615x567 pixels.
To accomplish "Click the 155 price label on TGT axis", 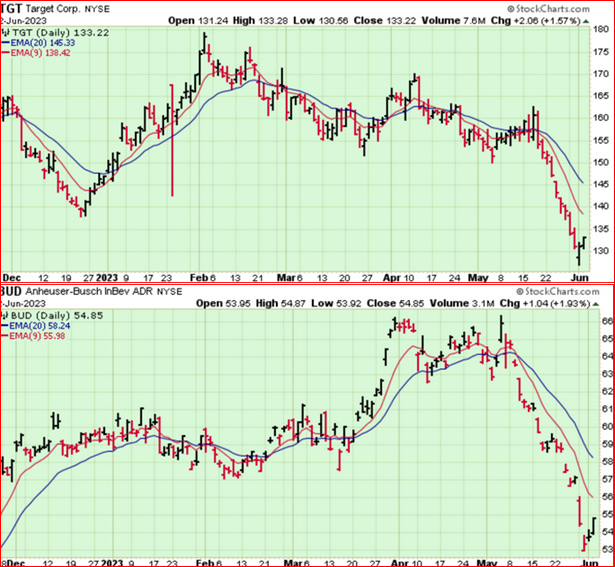I will point(601,140).
